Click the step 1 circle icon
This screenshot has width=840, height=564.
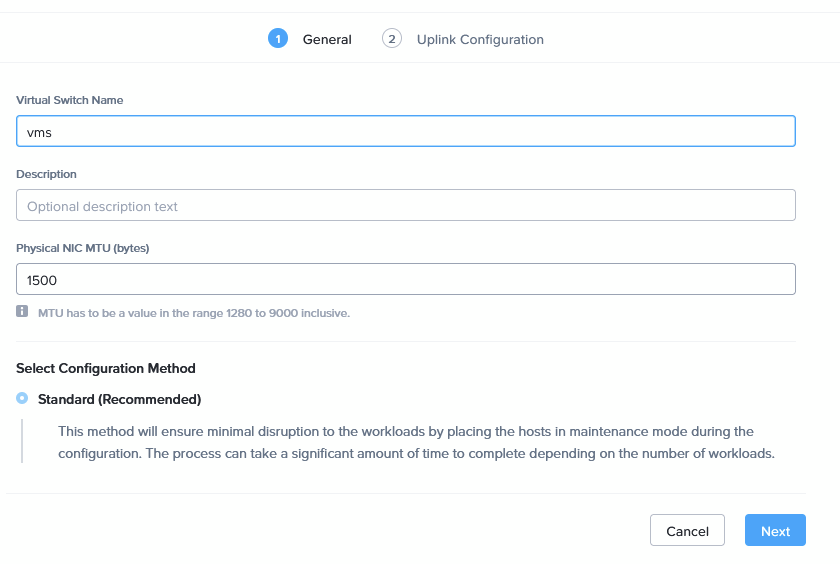pyautogui.click(x=278, y=39)
